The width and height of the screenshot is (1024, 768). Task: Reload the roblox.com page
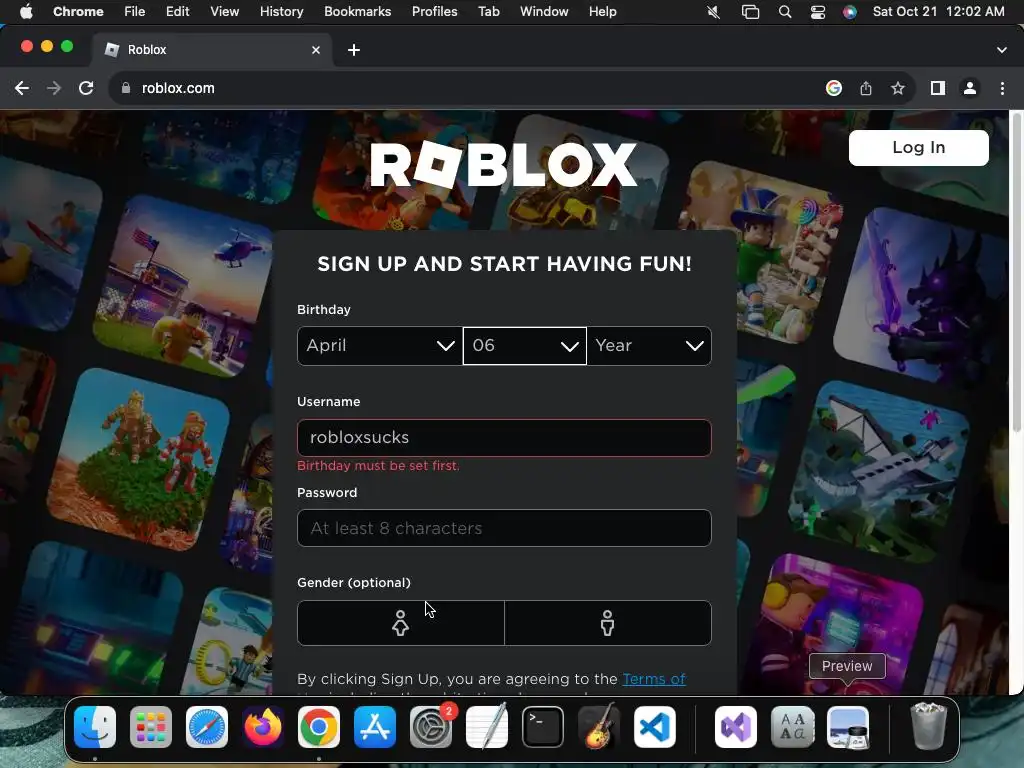point(86,88)
